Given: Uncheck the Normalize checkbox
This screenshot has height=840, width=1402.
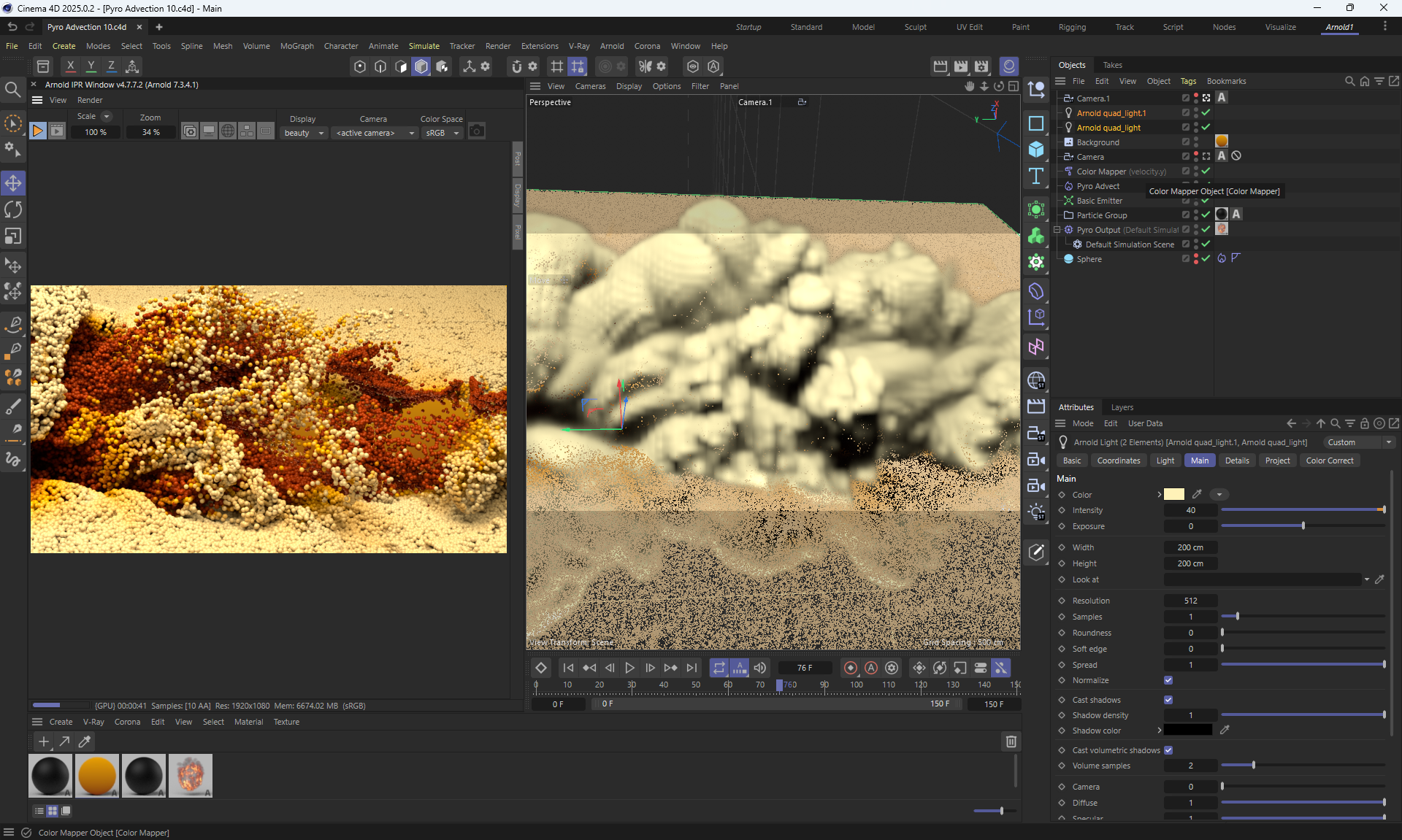Looking at the screenshot, I should point(1168,680).
